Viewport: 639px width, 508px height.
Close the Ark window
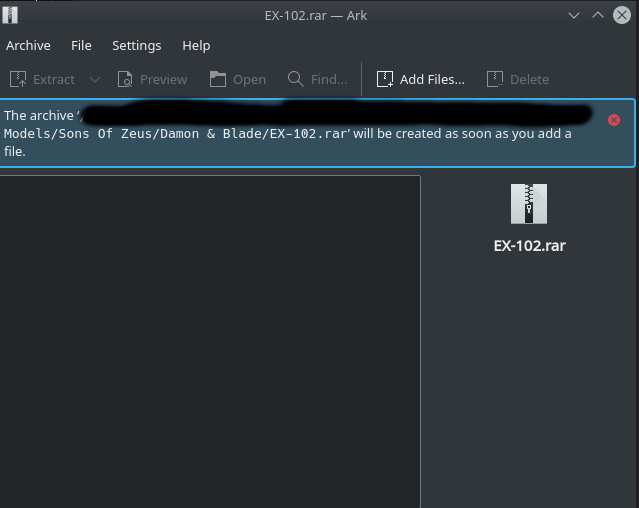pyautogui.click(x=622, y=15)
